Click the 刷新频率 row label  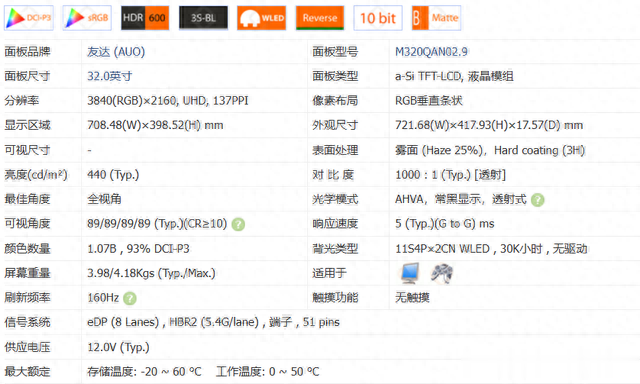point(27,297)
